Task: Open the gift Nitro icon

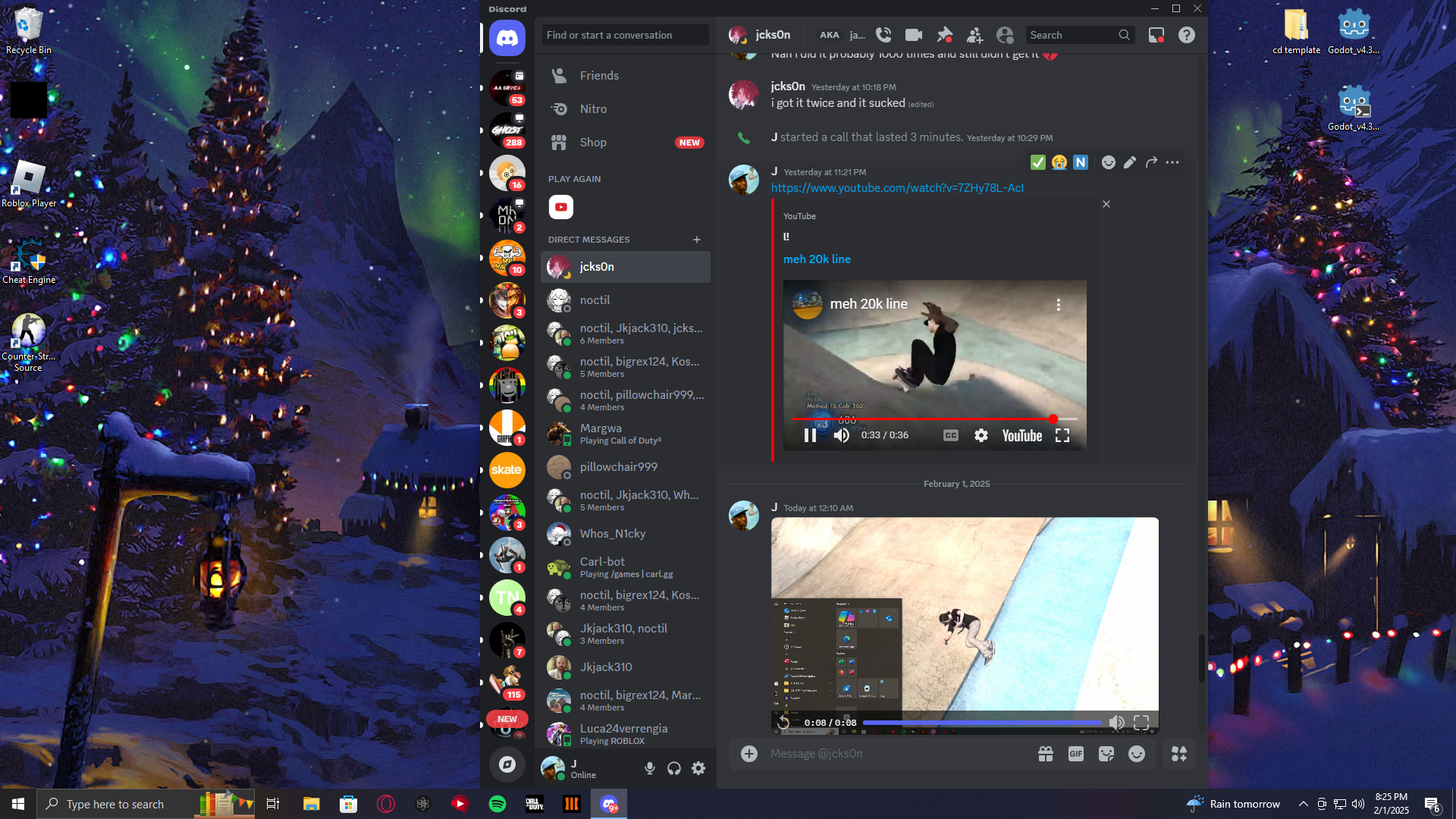Action: point(1046,754)
